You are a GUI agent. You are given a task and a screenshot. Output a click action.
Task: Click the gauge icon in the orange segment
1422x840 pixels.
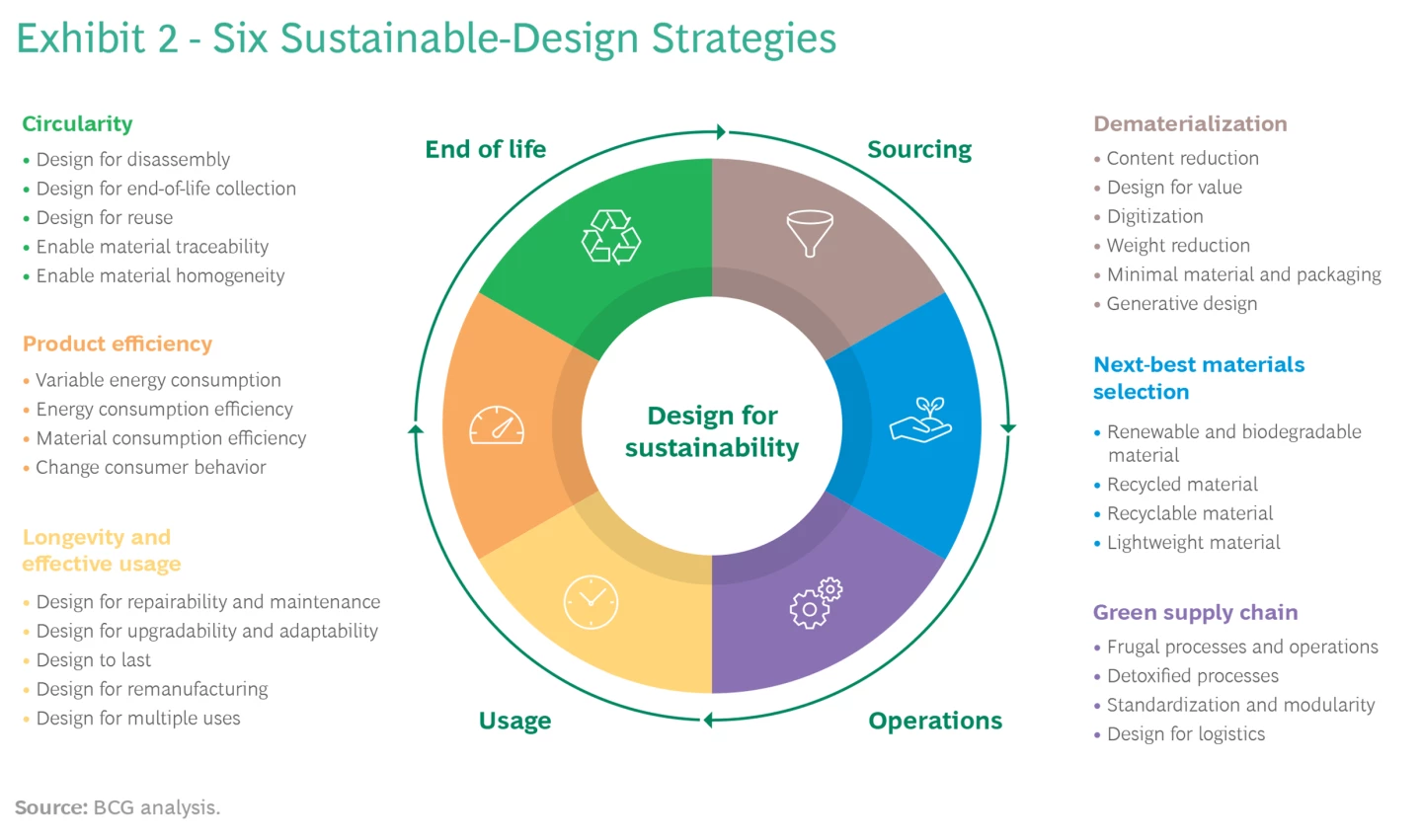(498, 426)
